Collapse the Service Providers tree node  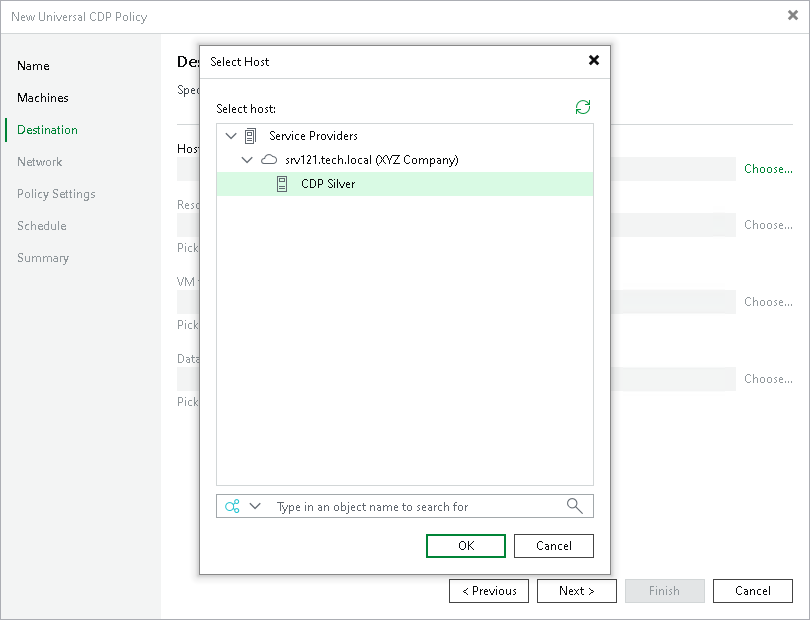coord(231,135)
